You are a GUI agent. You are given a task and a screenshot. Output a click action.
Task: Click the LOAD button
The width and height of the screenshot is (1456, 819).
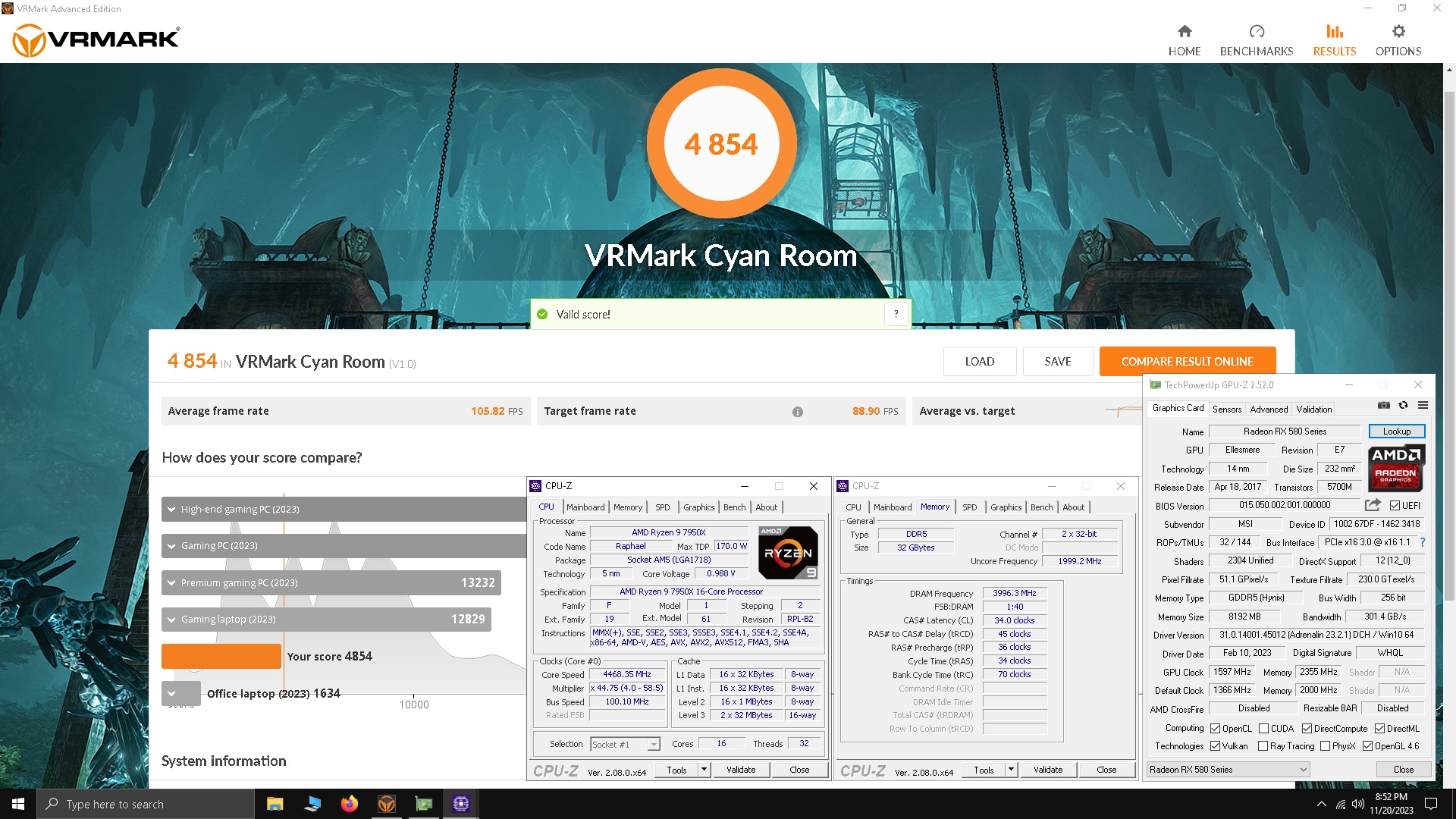(979, 362)
